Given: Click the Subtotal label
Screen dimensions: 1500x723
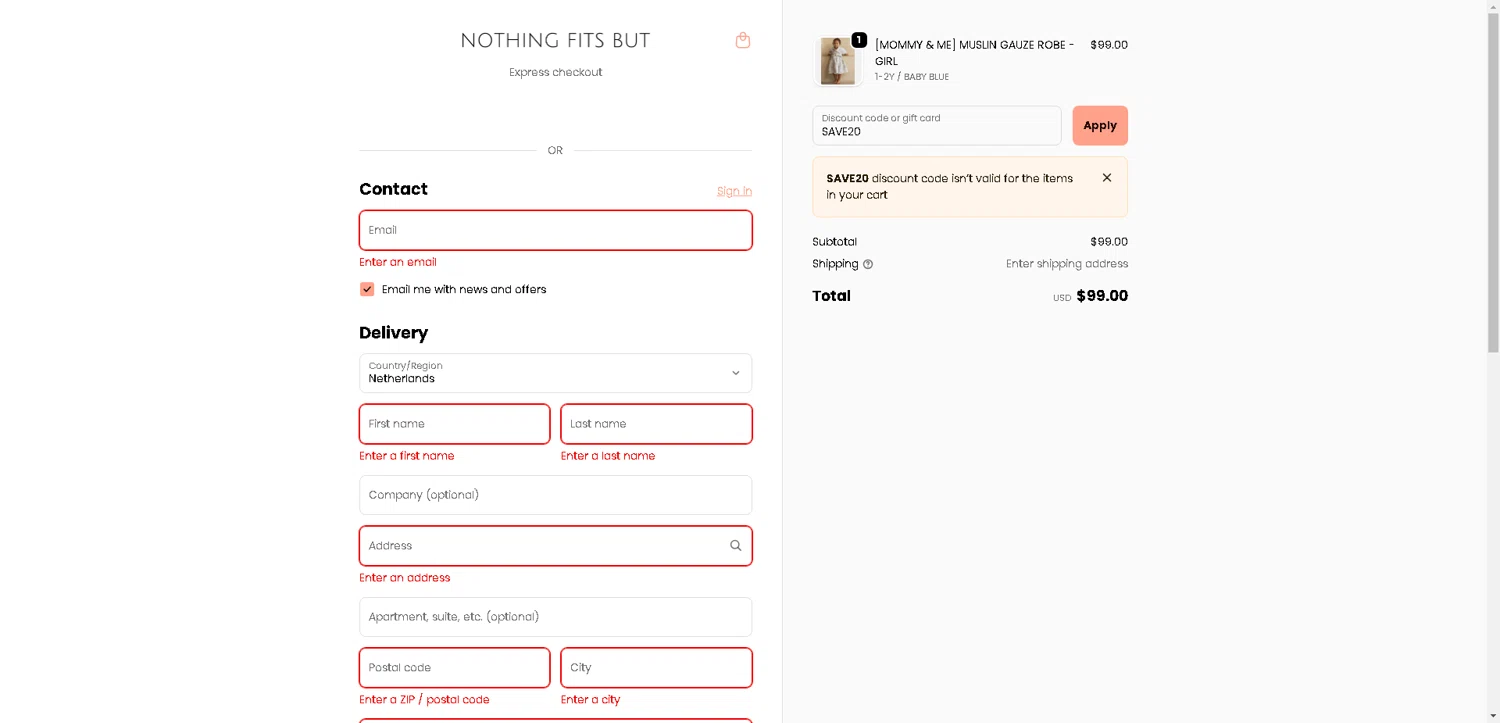Looking at the screenshot, I should [835, 242].
